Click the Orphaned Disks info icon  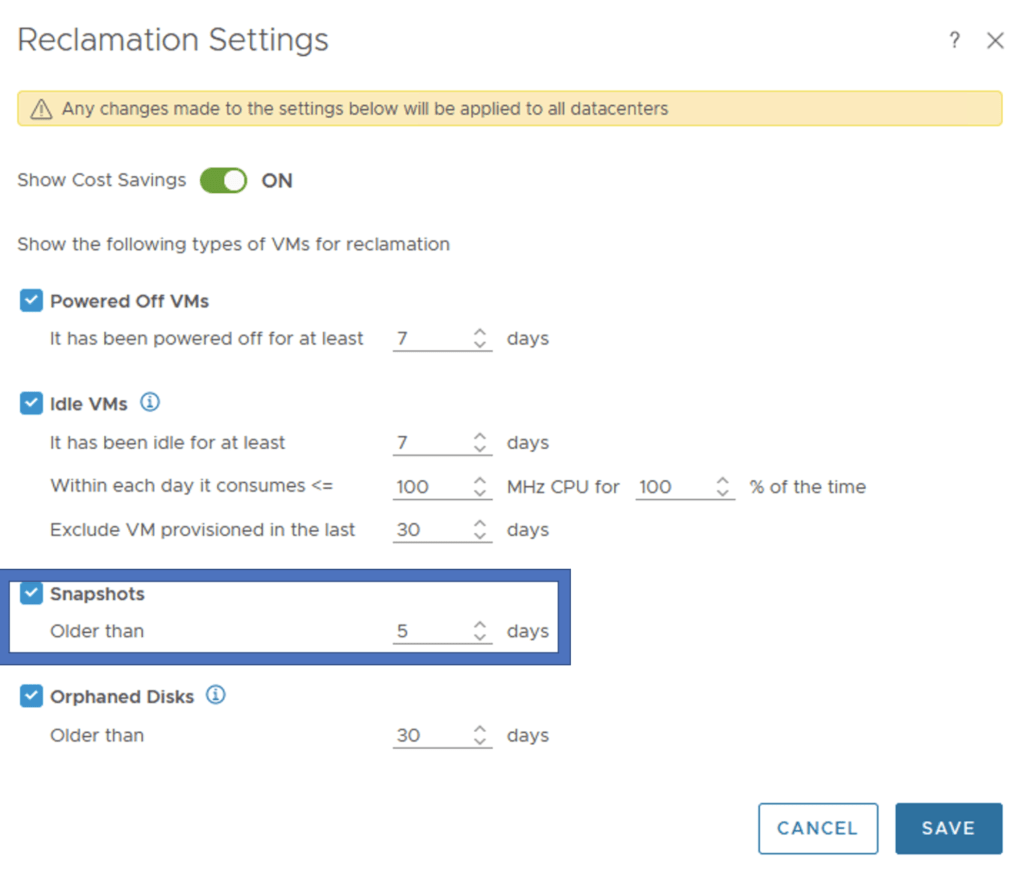[215, 695]
